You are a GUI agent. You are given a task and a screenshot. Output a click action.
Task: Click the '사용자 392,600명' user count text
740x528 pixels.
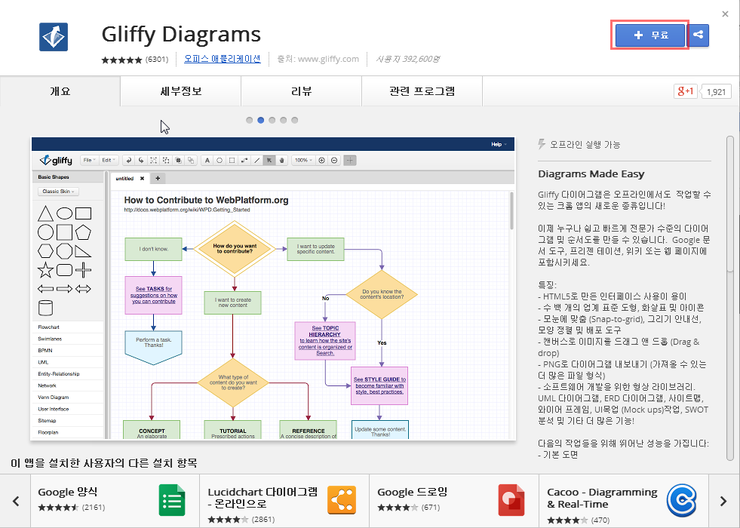[x=407, y=59]
